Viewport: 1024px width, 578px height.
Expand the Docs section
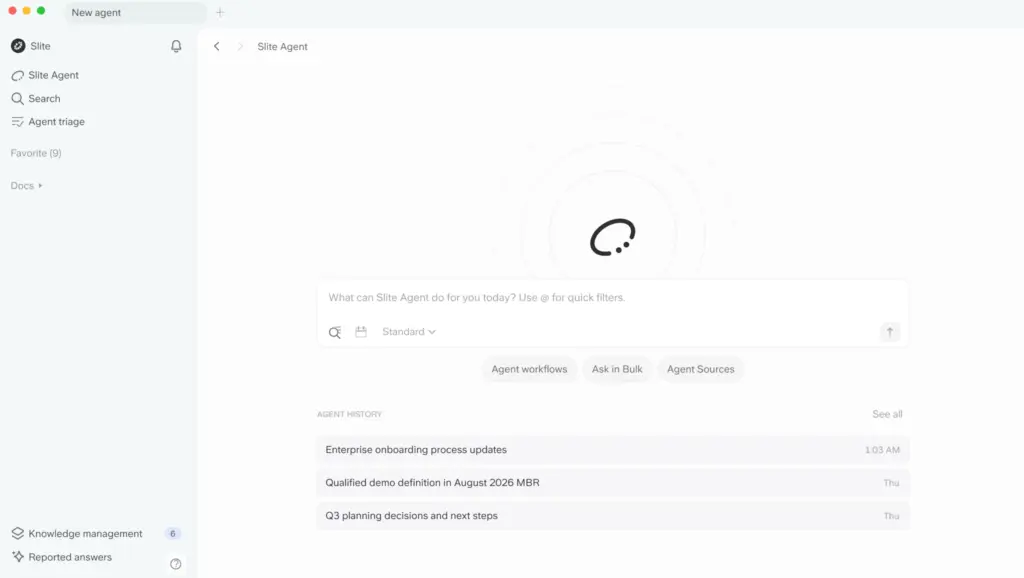point(27,185)
